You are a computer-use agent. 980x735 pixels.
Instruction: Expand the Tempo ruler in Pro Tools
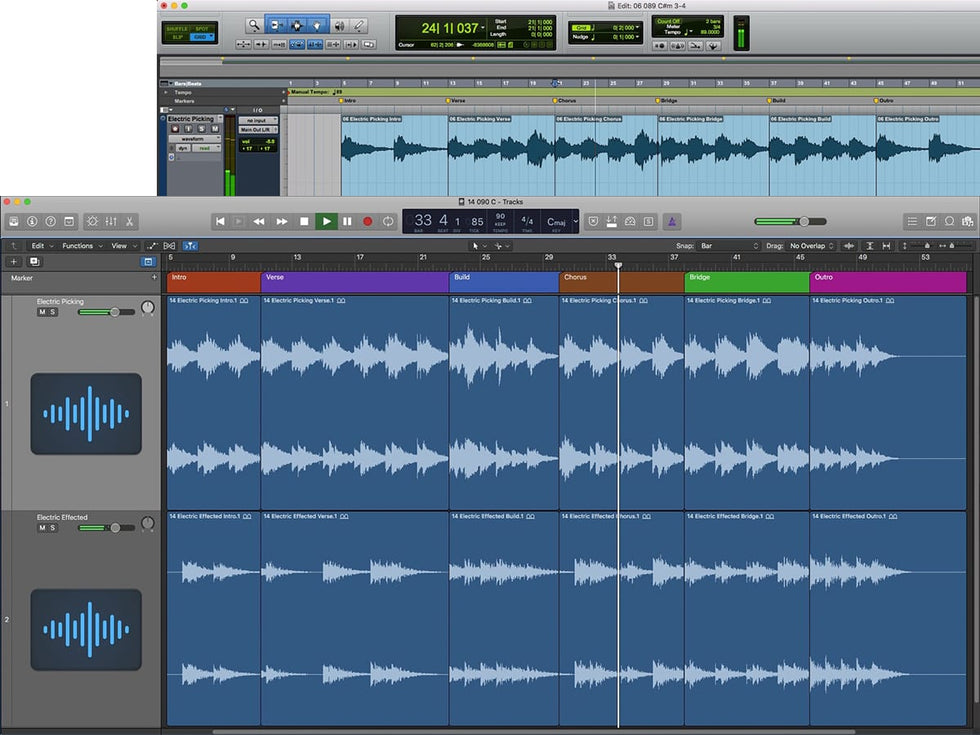[x=166, y=92]
